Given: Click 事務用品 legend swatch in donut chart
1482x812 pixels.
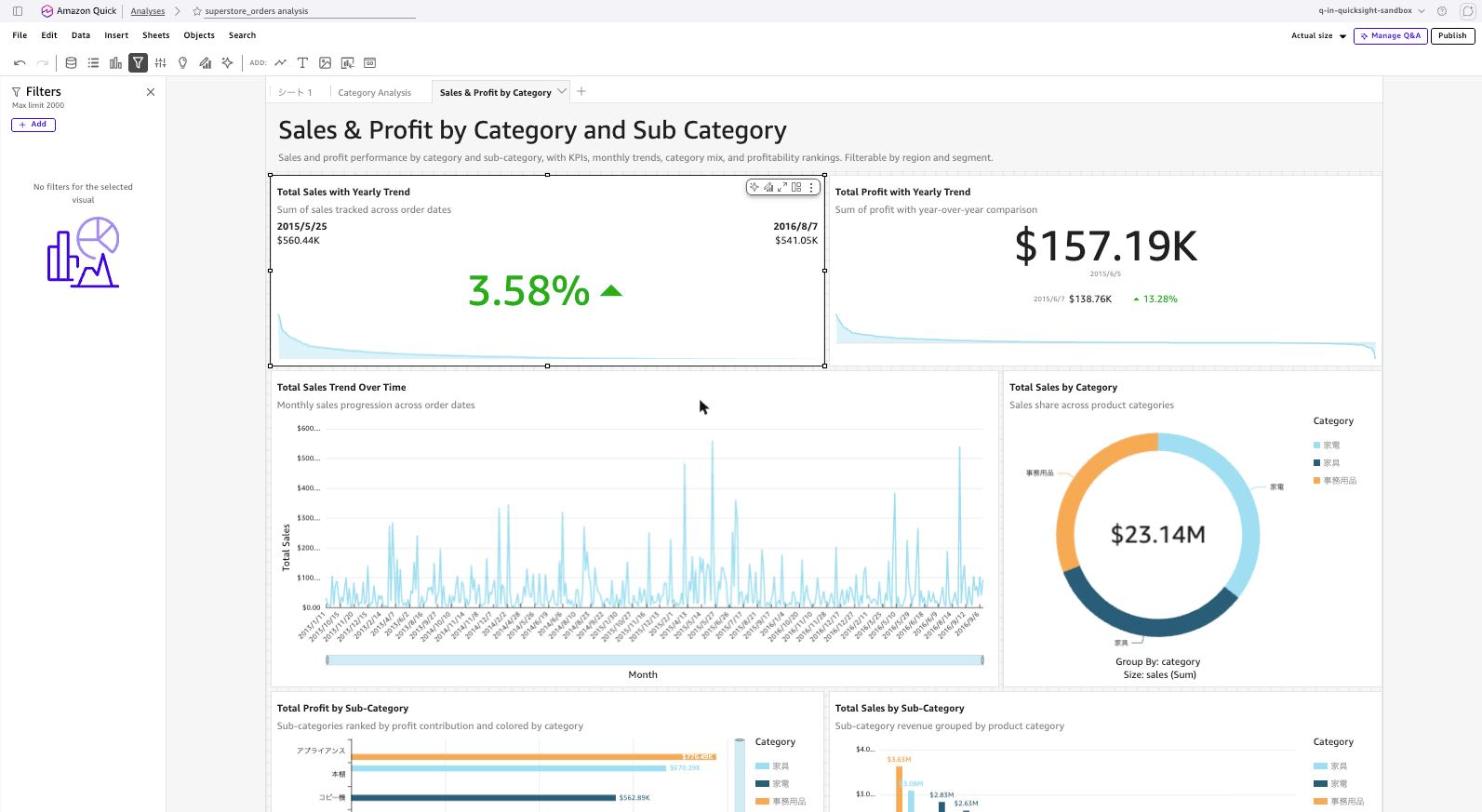Looking at the screenshot, I should click(1317, 481).
